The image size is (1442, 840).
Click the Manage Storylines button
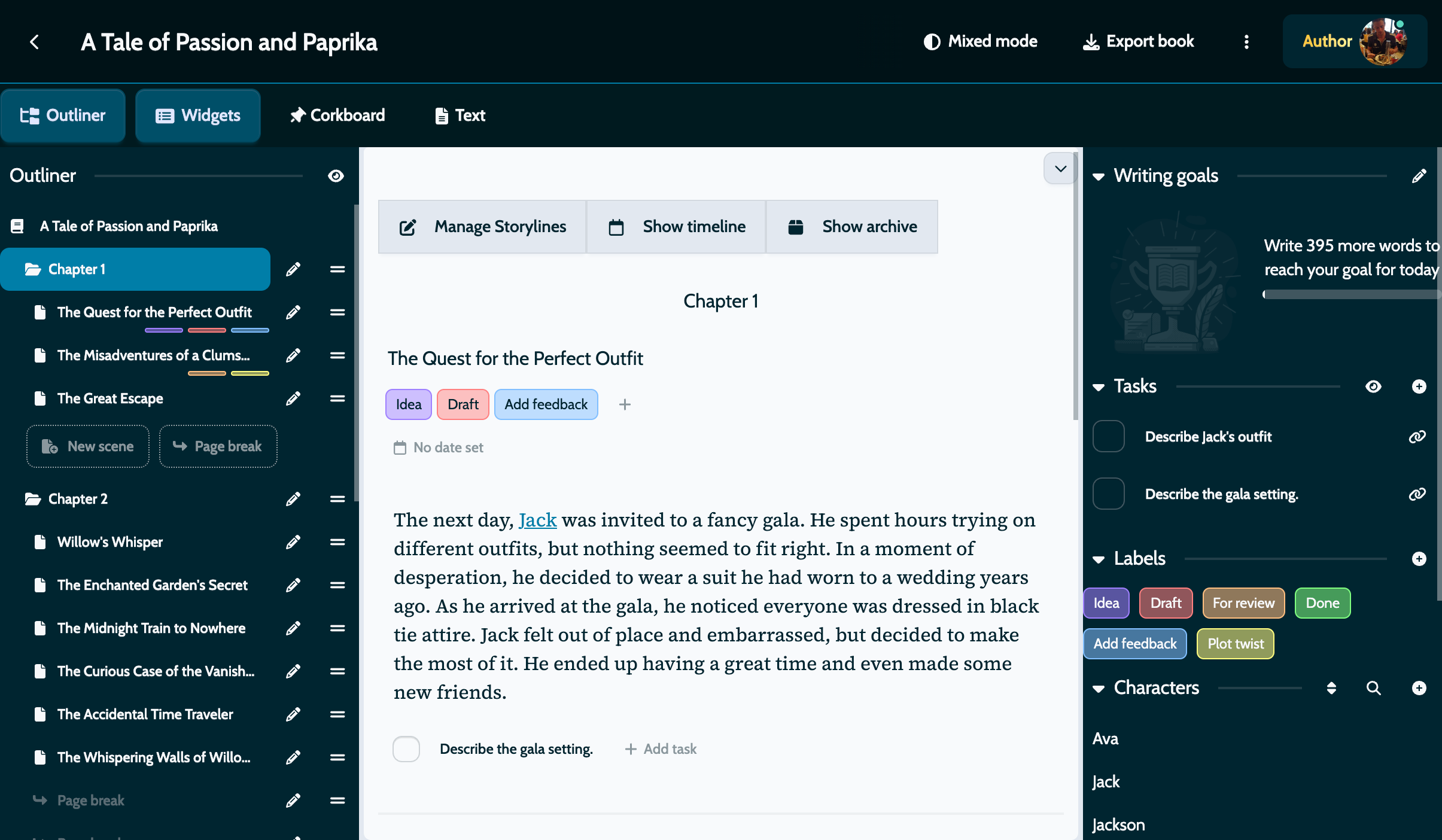coord(482,226)
